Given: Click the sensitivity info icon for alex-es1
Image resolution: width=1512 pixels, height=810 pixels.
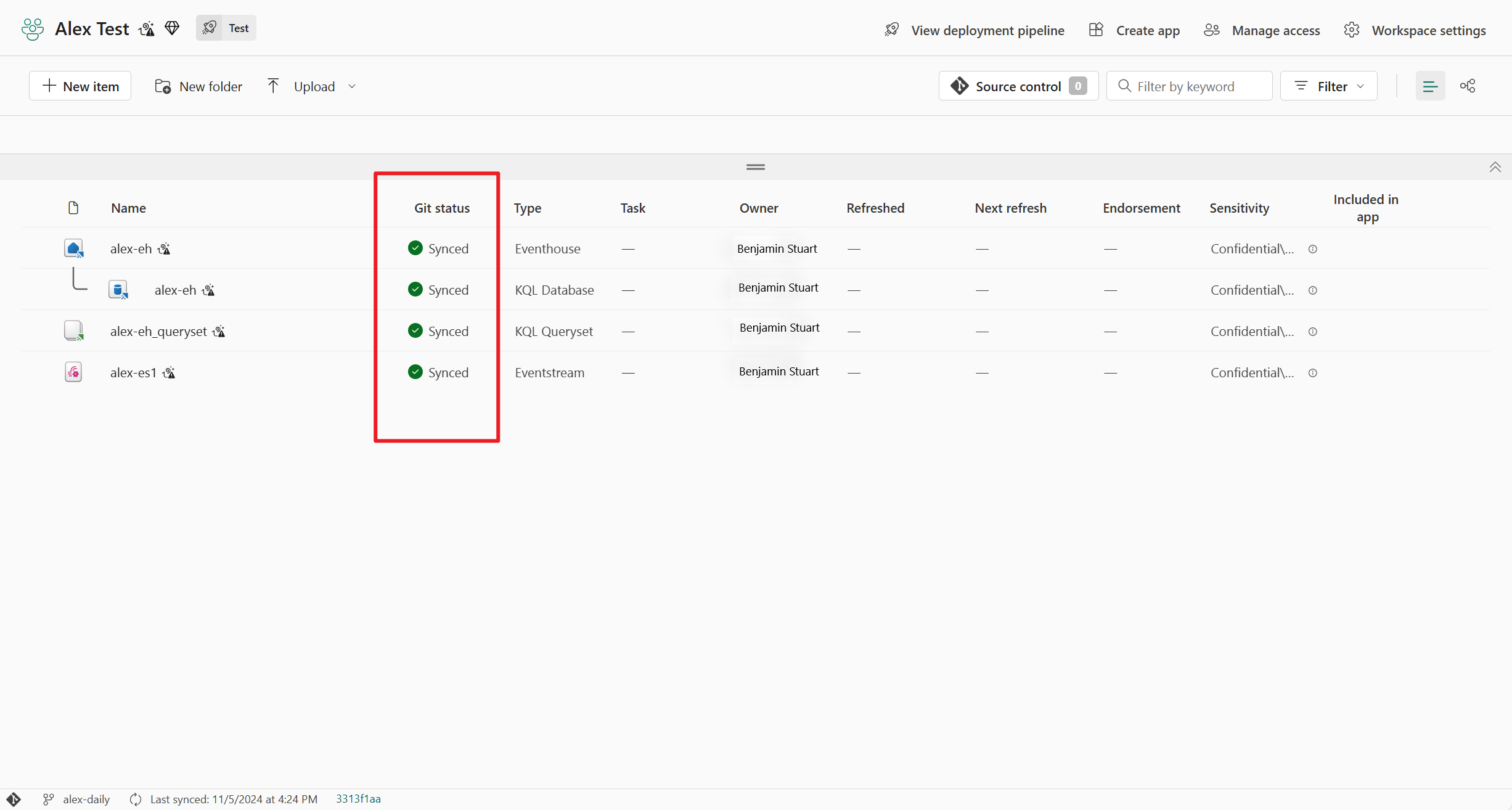Looking at the screenshot, I should 1313,373.
